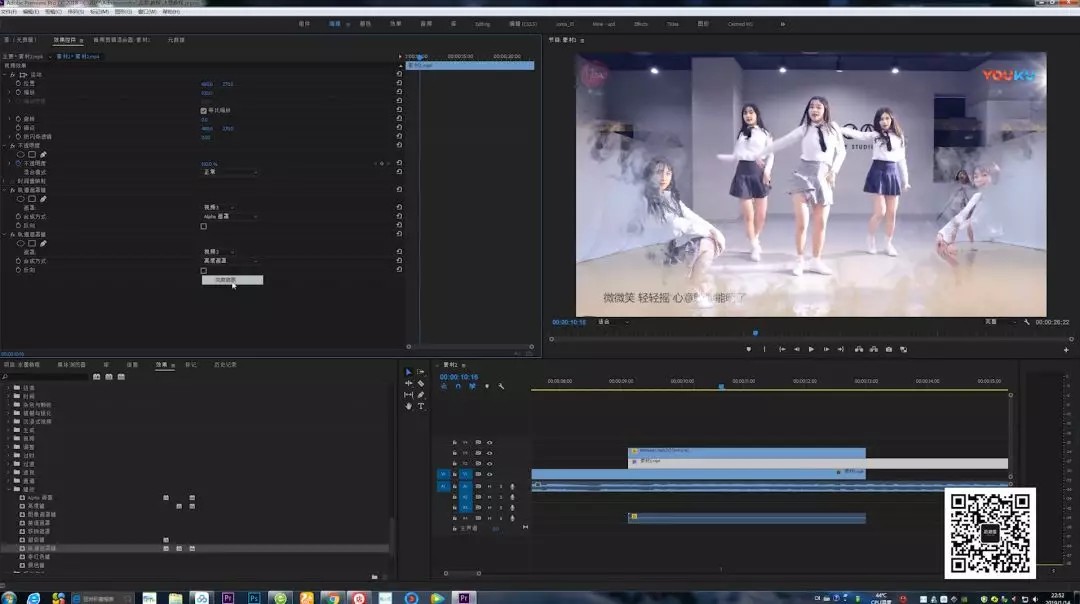Show more workspaces overflow arrow
The width and height of the screenshot is (1080, 604).
tap(782, 24)
